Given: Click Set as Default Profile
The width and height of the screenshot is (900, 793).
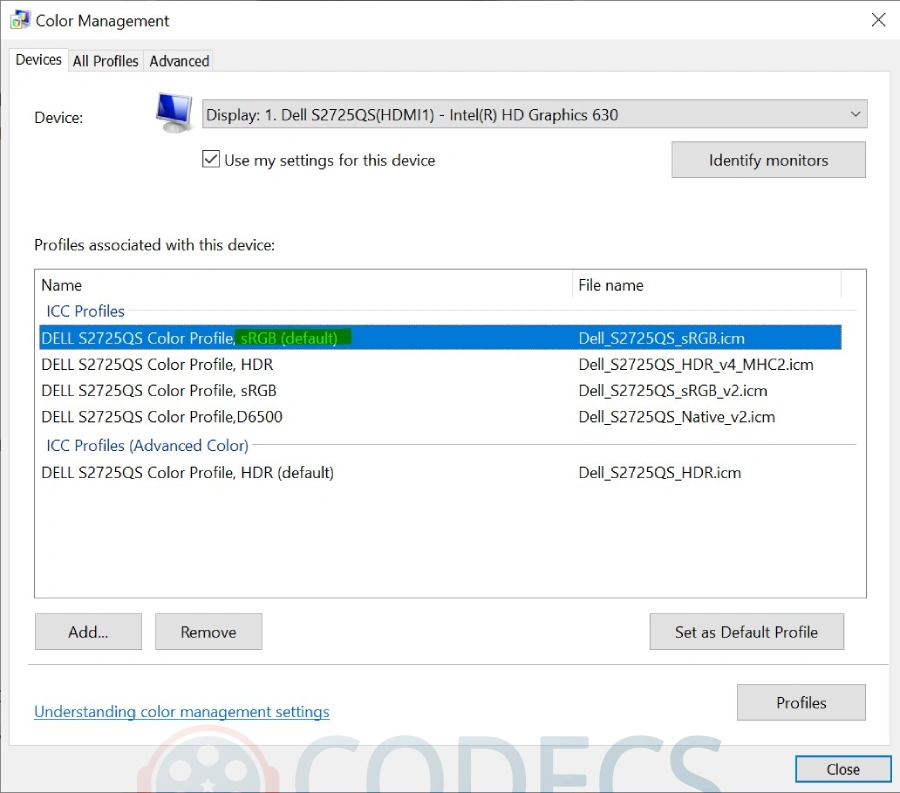Looking at the screenshot, I should point(747,632).
